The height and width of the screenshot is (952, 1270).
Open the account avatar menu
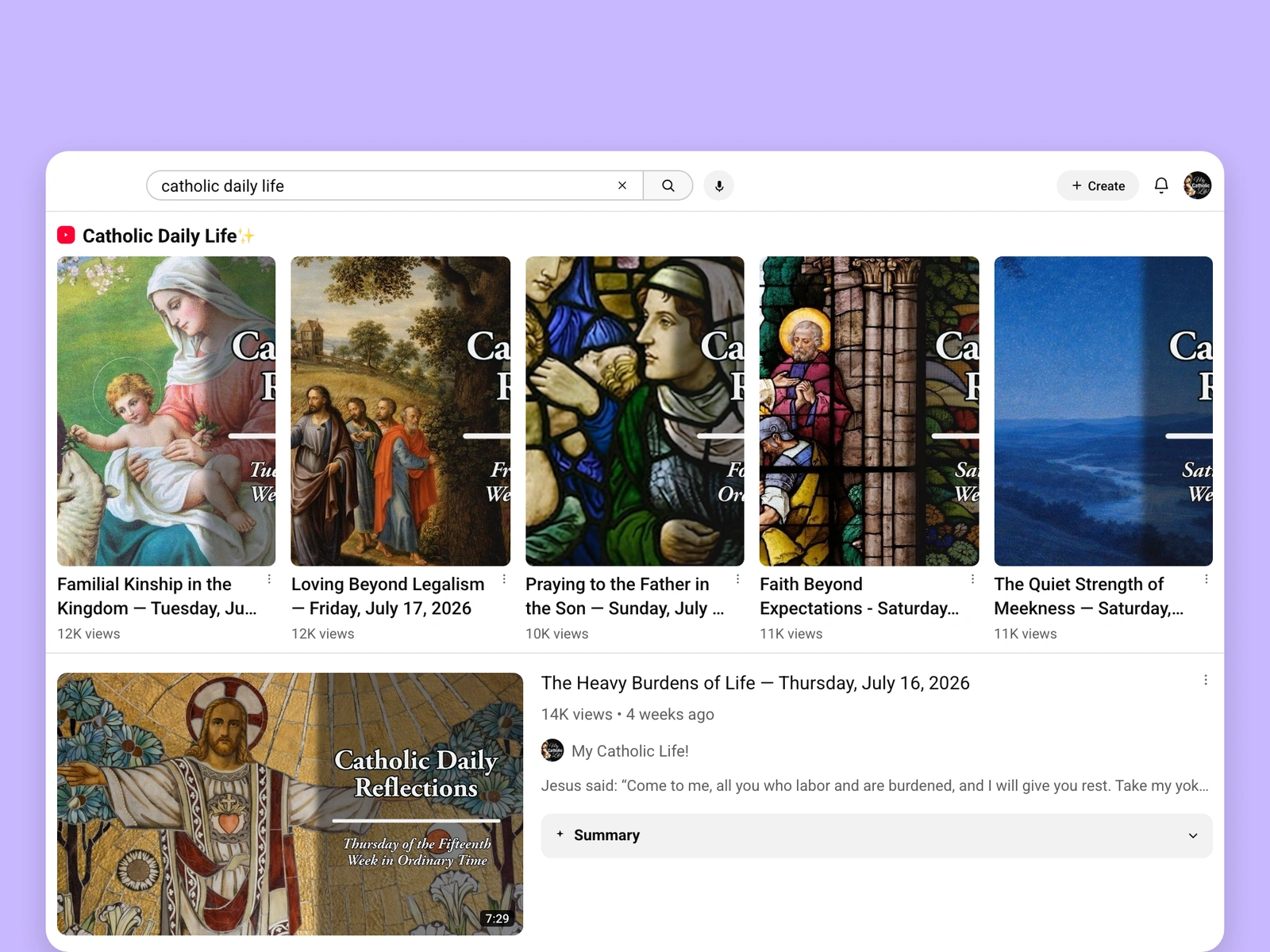(1197, 186)
